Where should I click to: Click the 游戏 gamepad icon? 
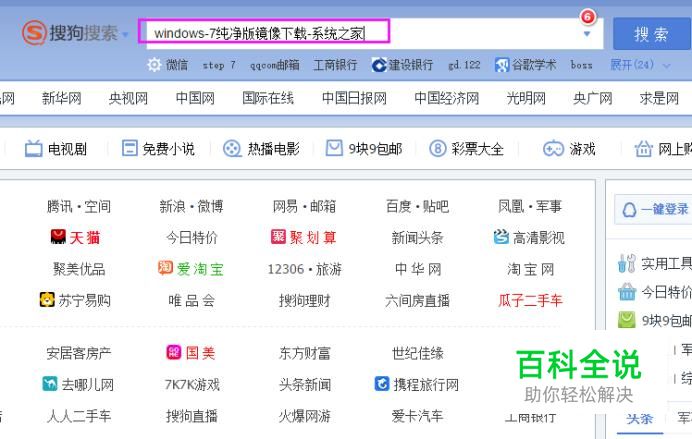coord(553,149)
